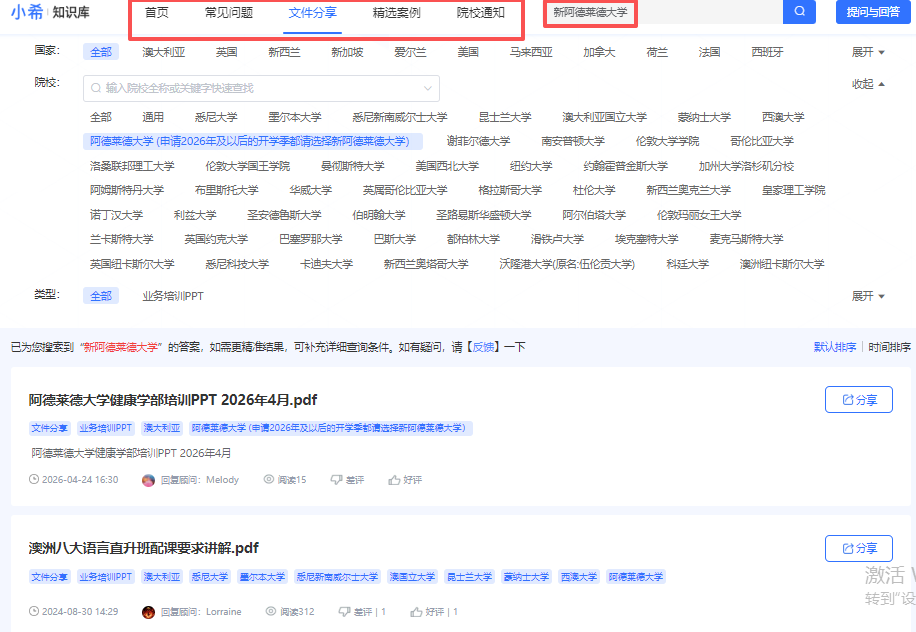Choose 西澳大学 in the 院校 filter list
The image size is (916, 632).
[x=783, y=117]
